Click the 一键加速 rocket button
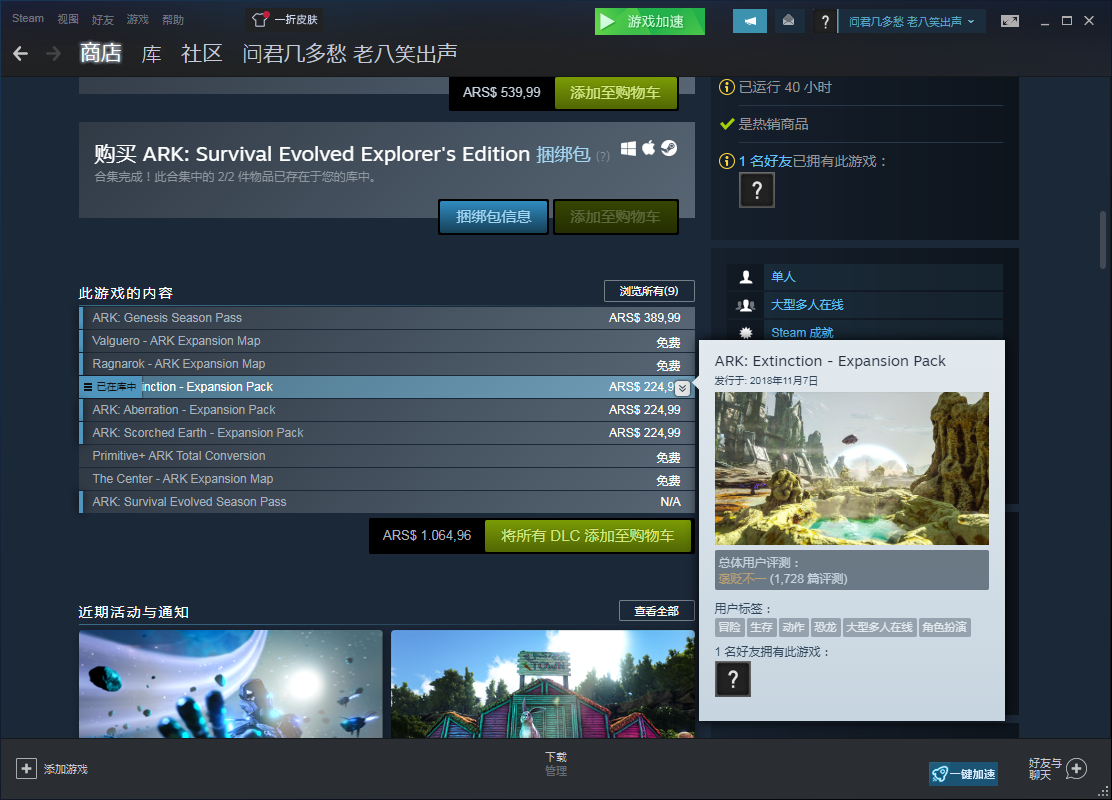1112x800 pixels. (x=963, y=774)
